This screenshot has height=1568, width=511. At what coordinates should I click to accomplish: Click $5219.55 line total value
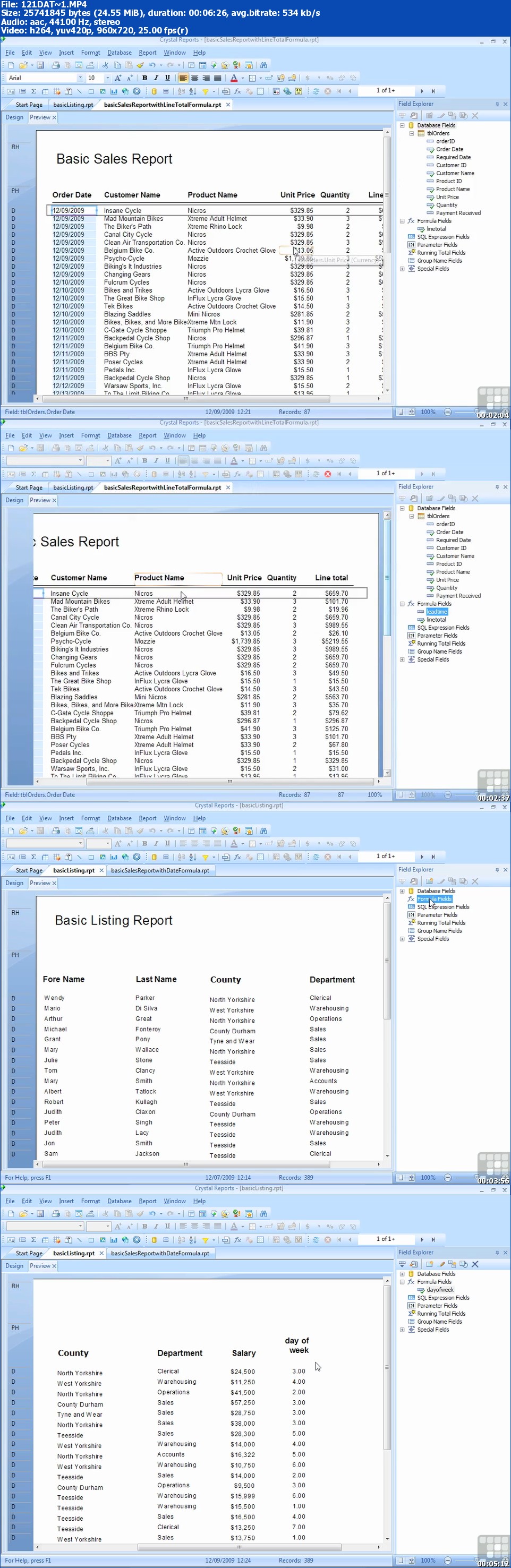click(x=334, y=641)
